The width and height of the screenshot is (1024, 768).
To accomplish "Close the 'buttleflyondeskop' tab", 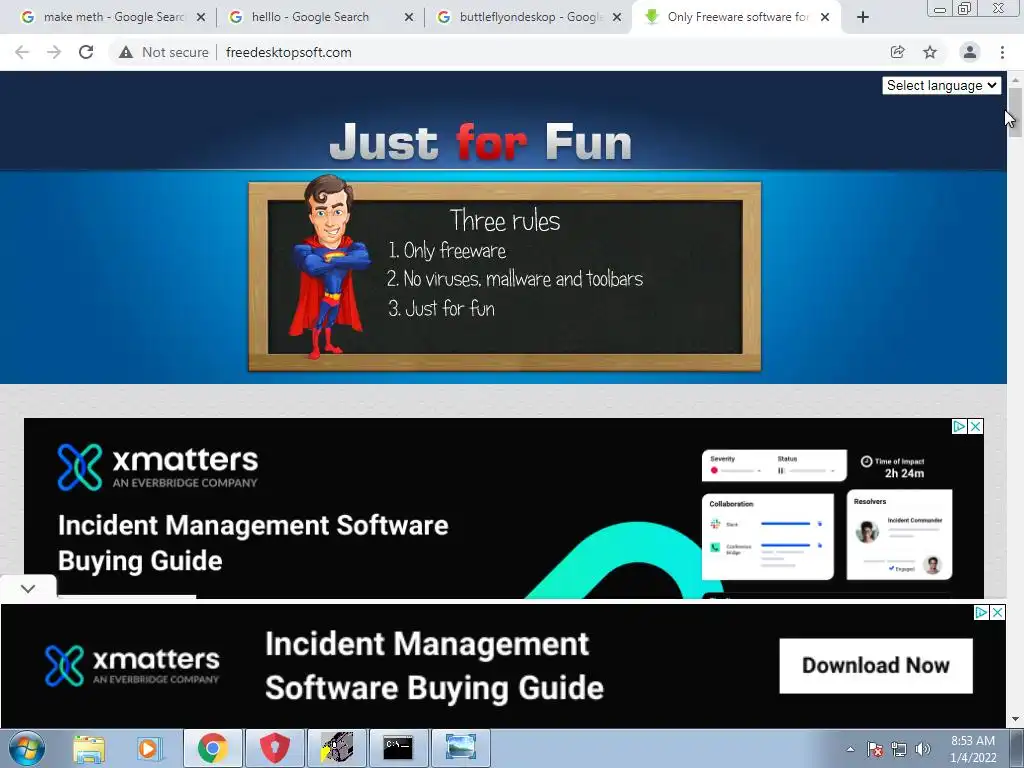I will (x=616, y=18).
